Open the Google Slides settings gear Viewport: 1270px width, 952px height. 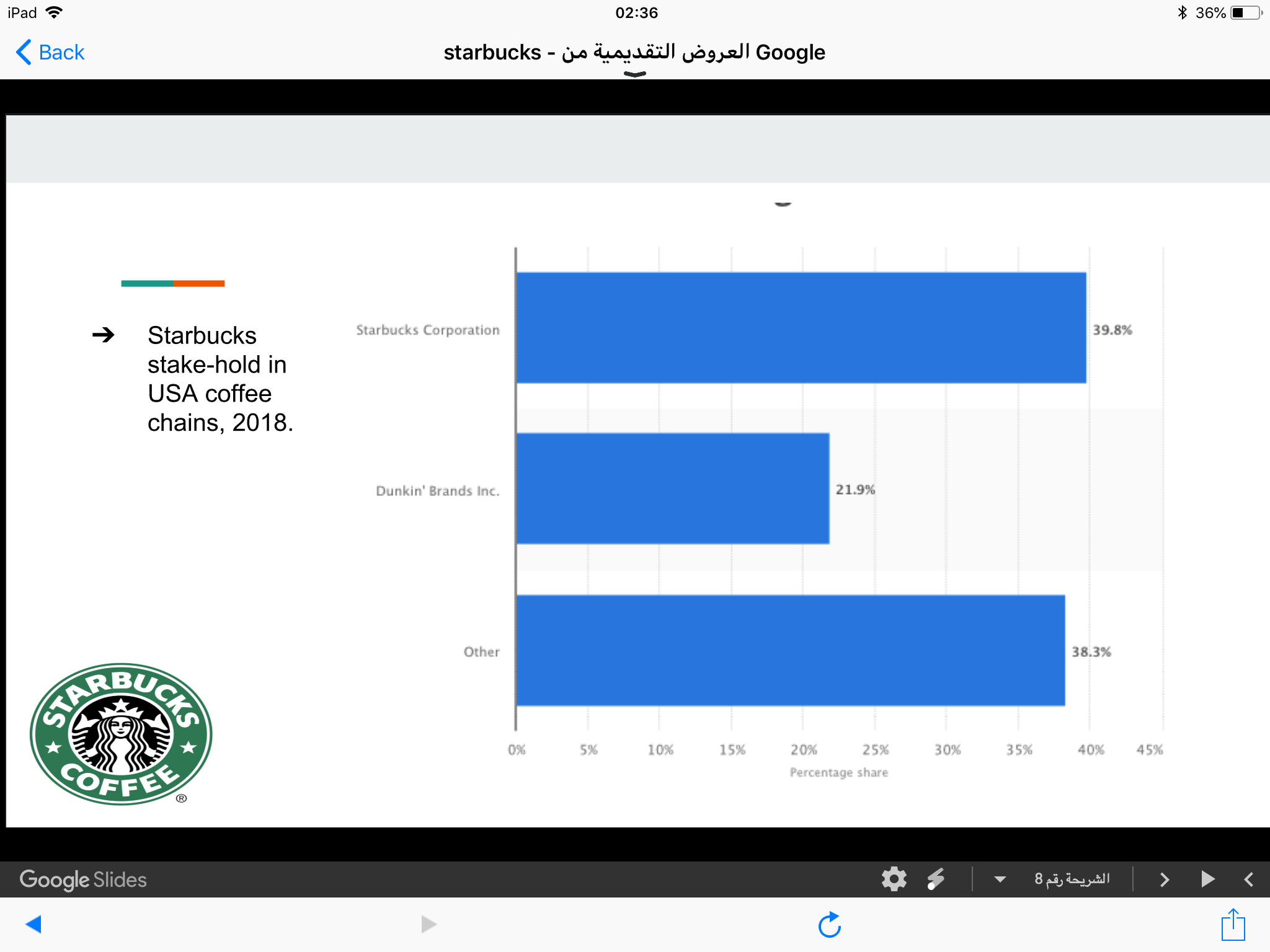(x=894, y=879)
